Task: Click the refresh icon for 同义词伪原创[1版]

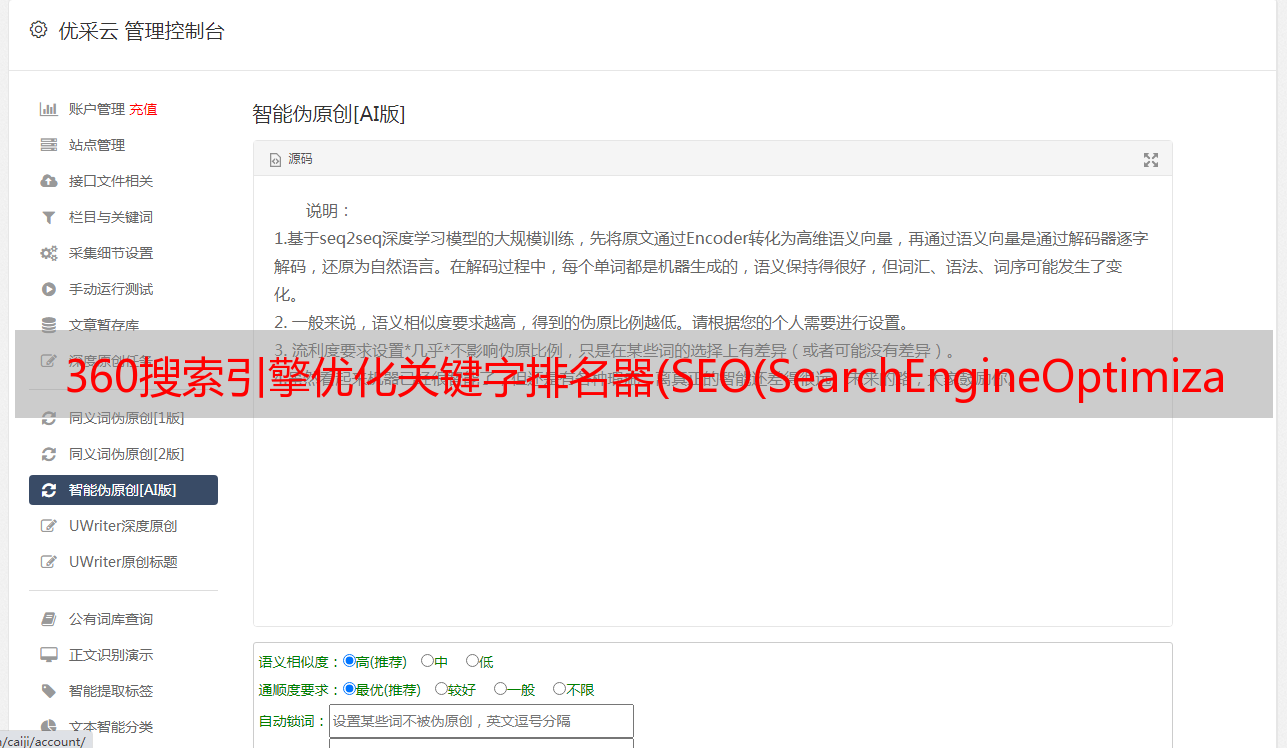Action: click(48, 418)
